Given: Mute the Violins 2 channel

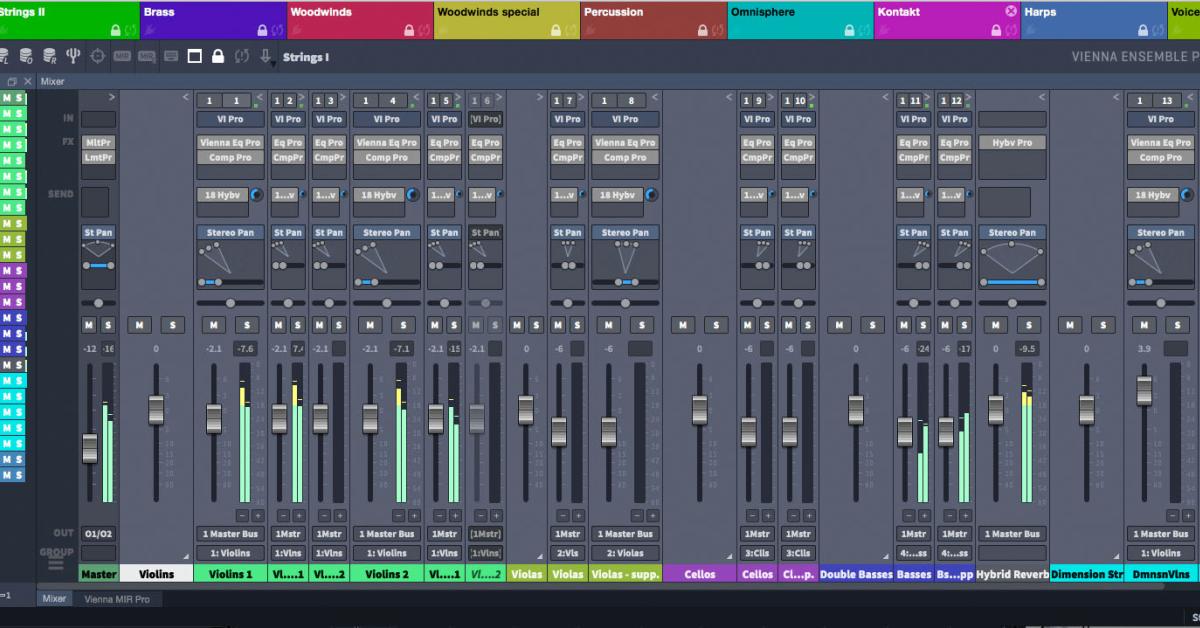Looking at the screenshot, I should (x=370, y=325).
